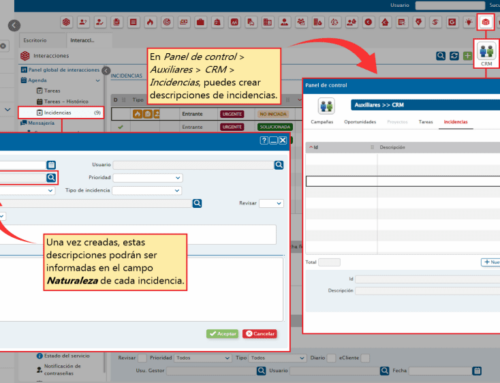Open the Revisar dropdown in dialog
Image resolution: width=500 pixels, height=383 pixels.
coord(271,203)
